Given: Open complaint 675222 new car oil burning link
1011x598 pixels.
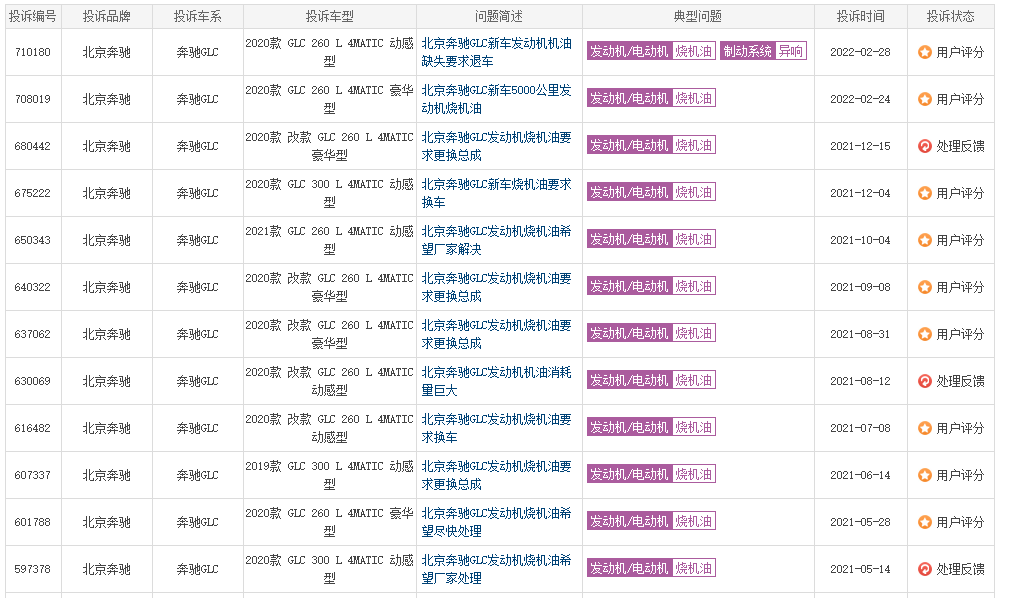Looking at the screenshot, I should click(x=496, y=194).
